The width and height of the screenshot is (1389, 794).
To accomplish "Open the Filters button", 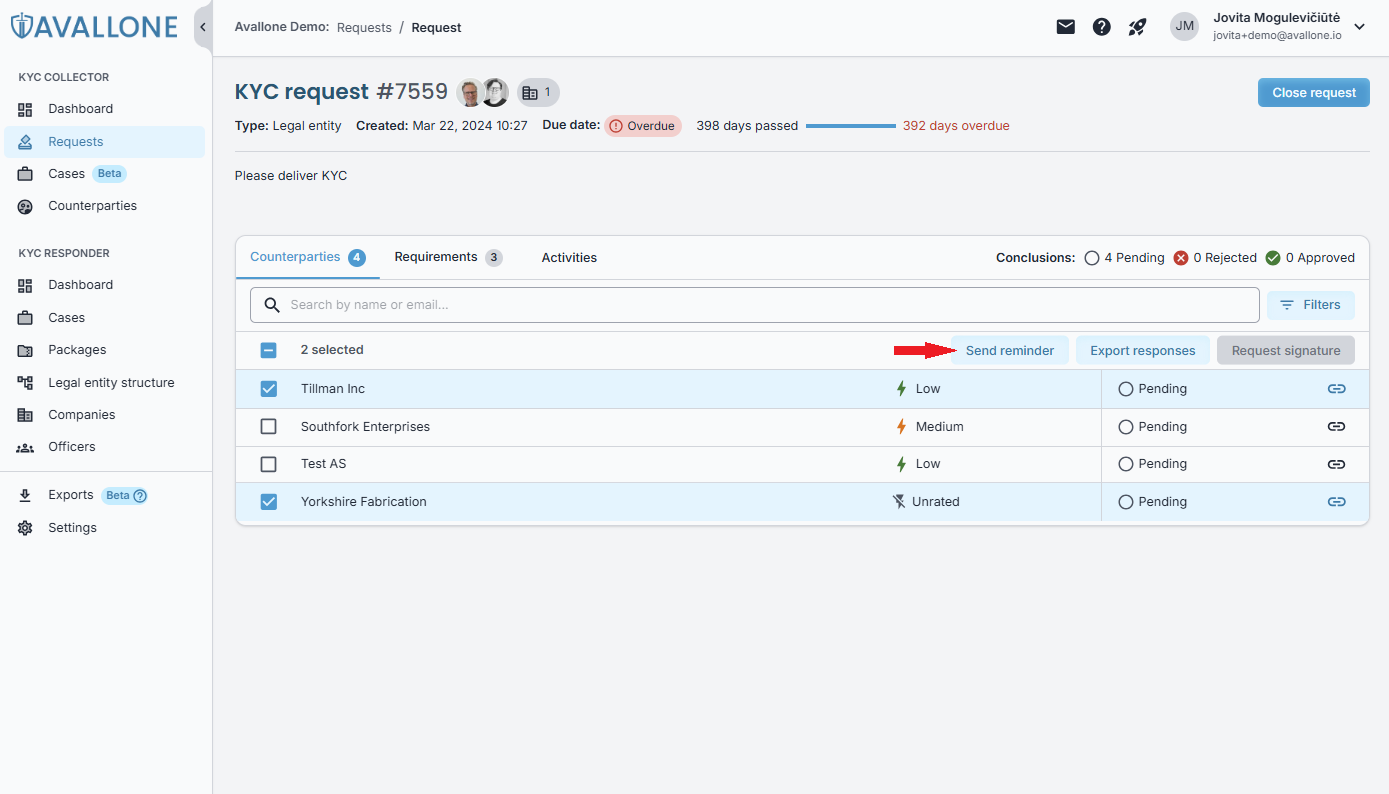I will (x=1311, y=305).
